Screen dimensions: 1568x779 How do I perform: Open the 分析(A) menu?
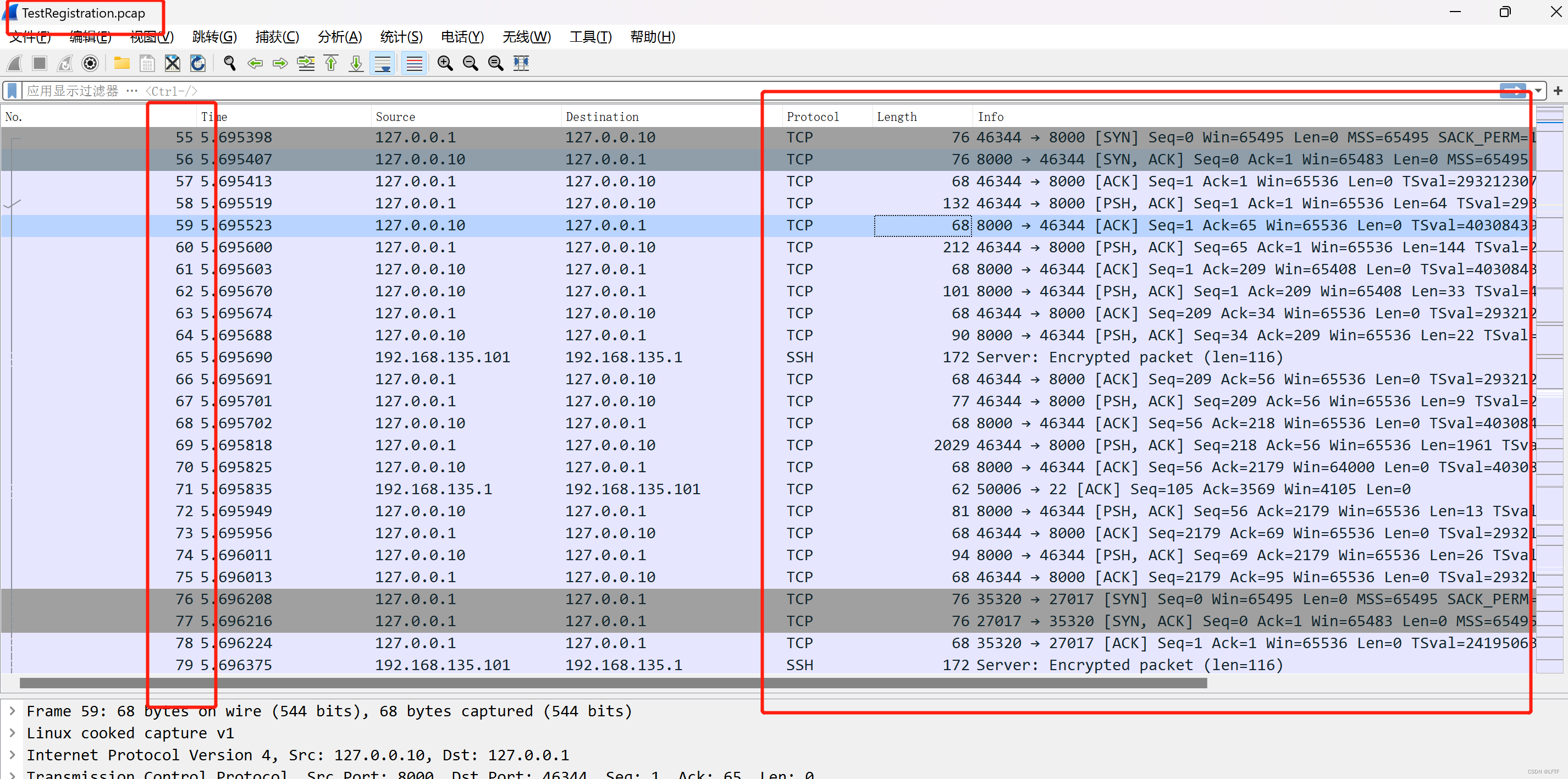[x=339, y=37]
